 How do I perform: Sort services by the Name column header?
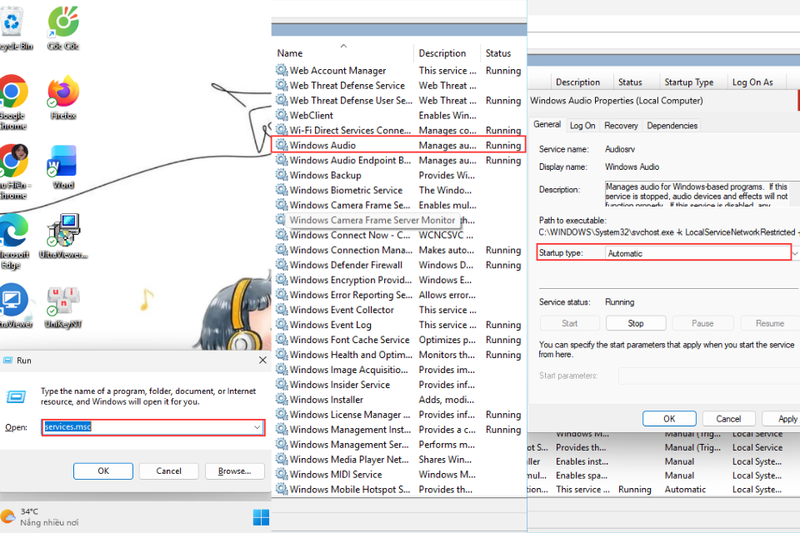coord(343,53)
